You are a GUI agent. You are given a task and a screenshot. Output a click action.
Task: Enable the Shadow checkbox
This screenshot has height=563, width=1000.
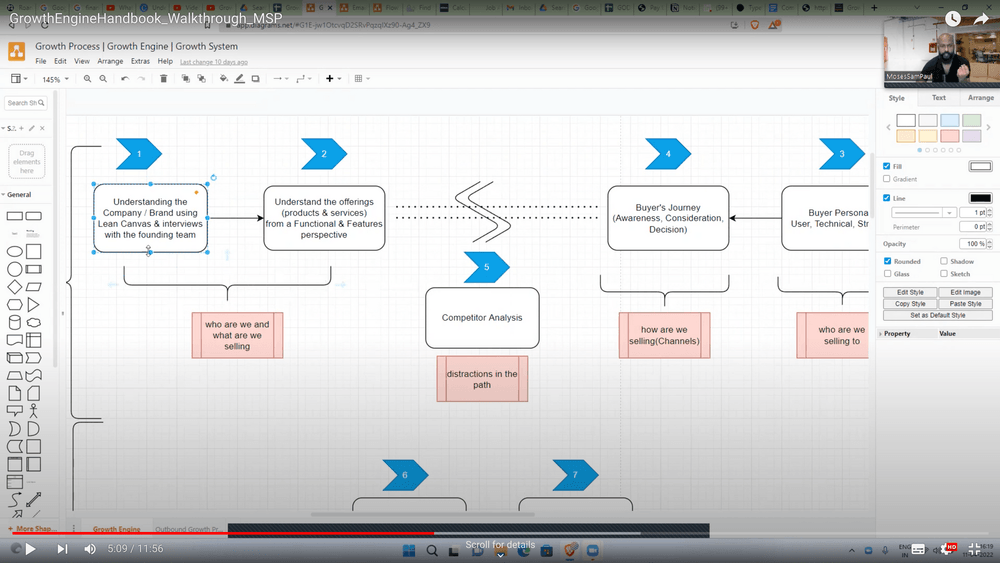[x=944, y=262]
